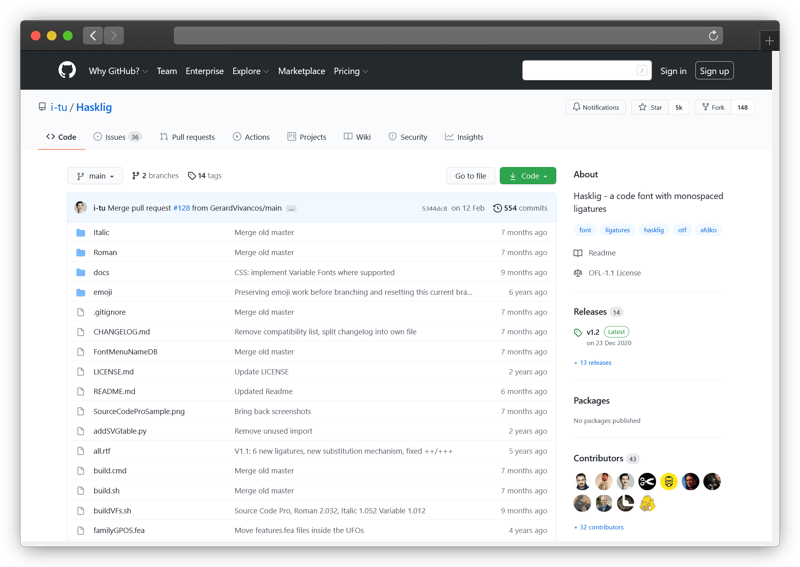800x567 pixels.
Task: Click the afdko topic tag
Action: point(708,230)
